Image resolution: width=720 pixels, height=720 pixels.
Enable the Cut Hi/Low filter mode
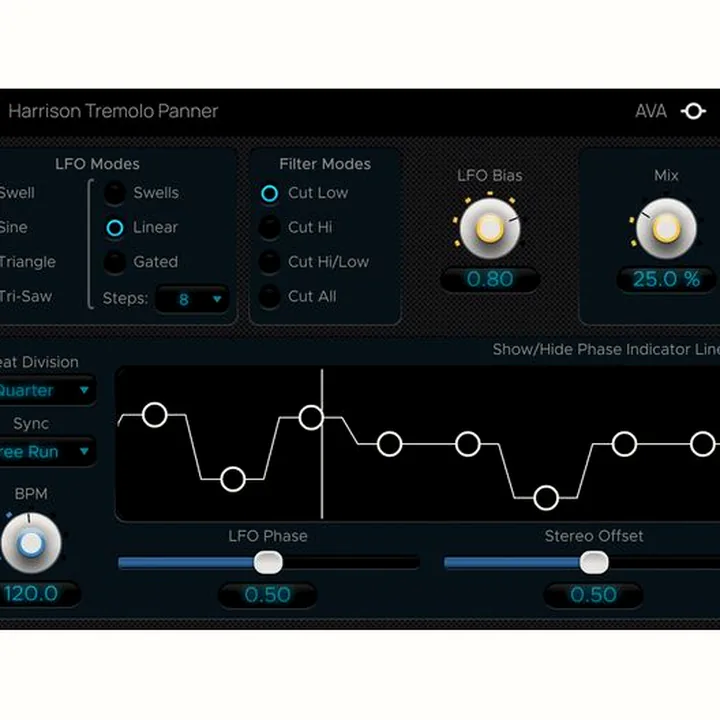[x=270, y=262]
